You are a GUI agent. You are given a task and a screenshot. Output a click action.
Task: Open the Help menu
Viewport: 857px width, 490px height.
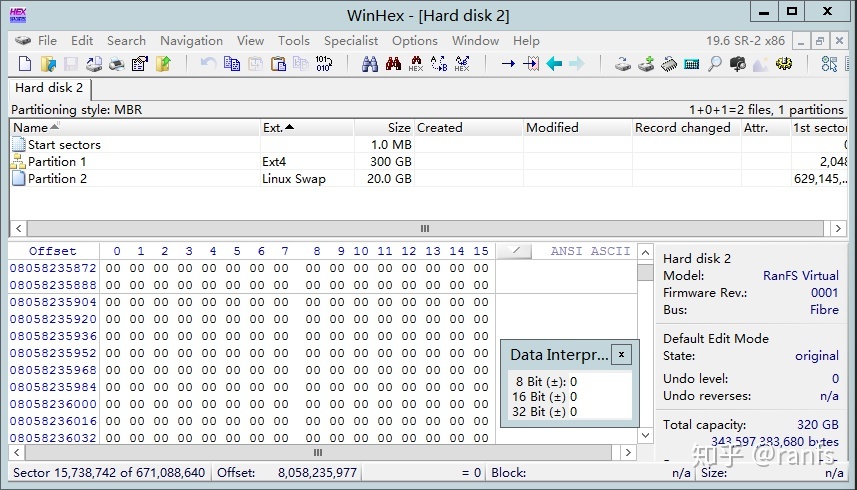click(x=526, y=41)
